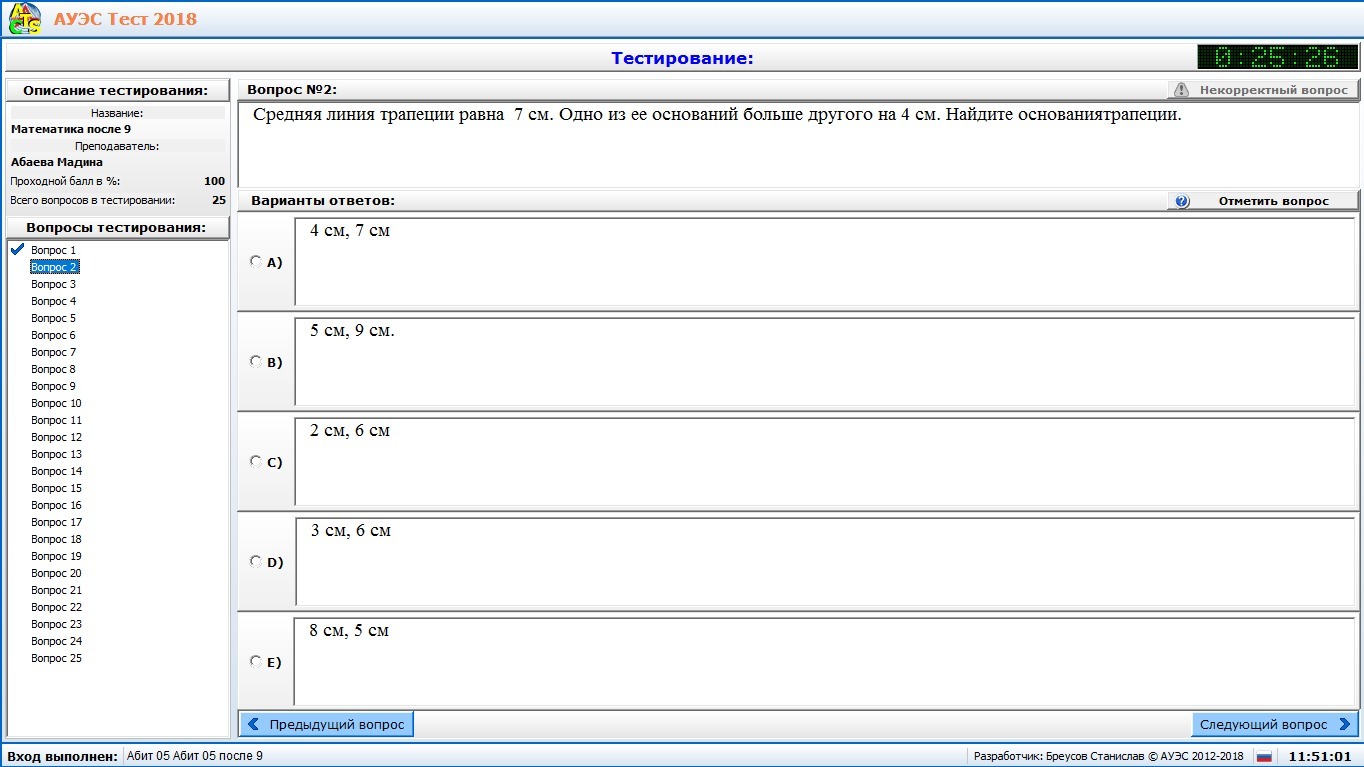Select radio button for answer B
Image resolution: width=1364 pixels, height=767 pixels.
(x=255, y=361)
